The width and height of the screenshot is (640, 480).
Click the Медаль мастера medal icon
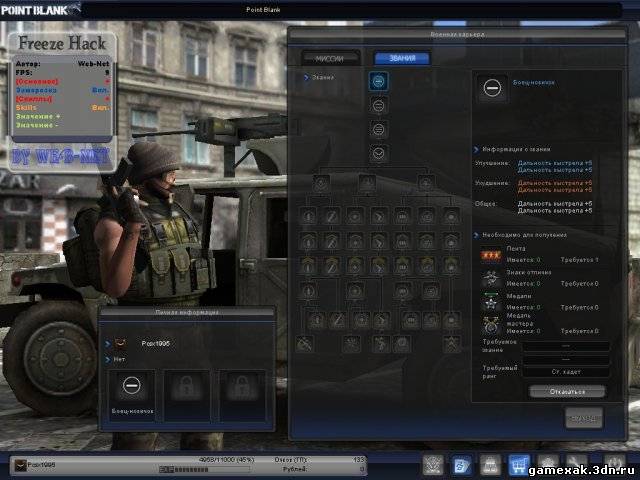pyautogui.click(x=491, y=325)
